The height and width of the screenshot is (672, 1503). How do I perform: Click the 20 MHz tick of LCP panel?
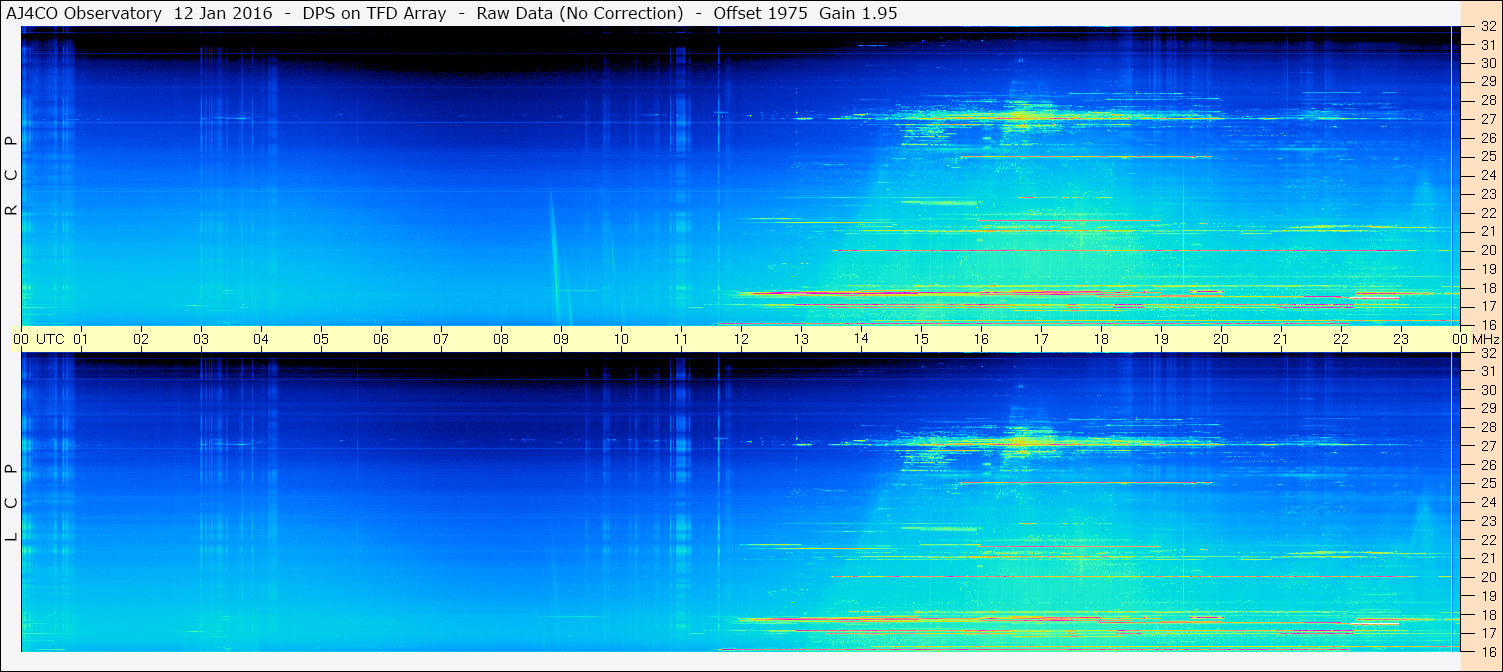pos(1487,577)
